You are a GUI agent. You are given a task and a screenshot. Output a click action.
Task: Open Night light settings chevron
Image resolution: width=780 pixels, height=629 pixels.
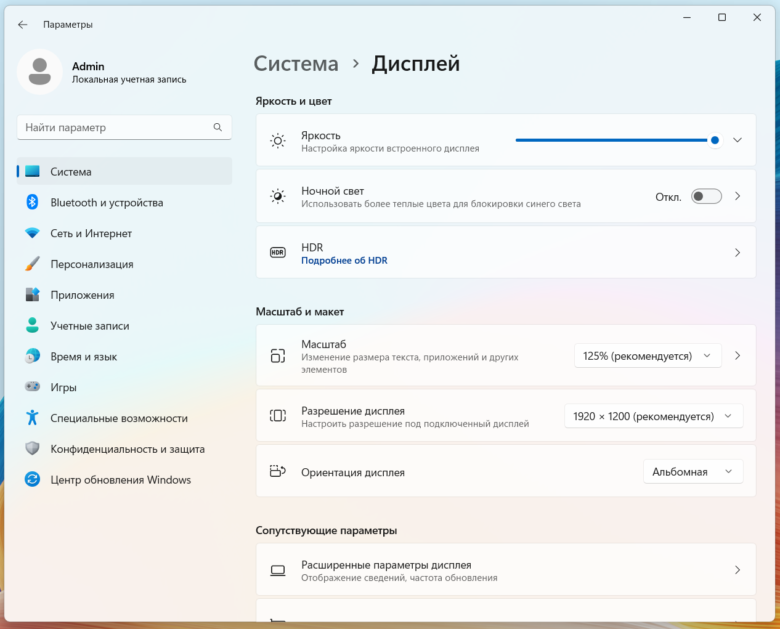point(737,197)
